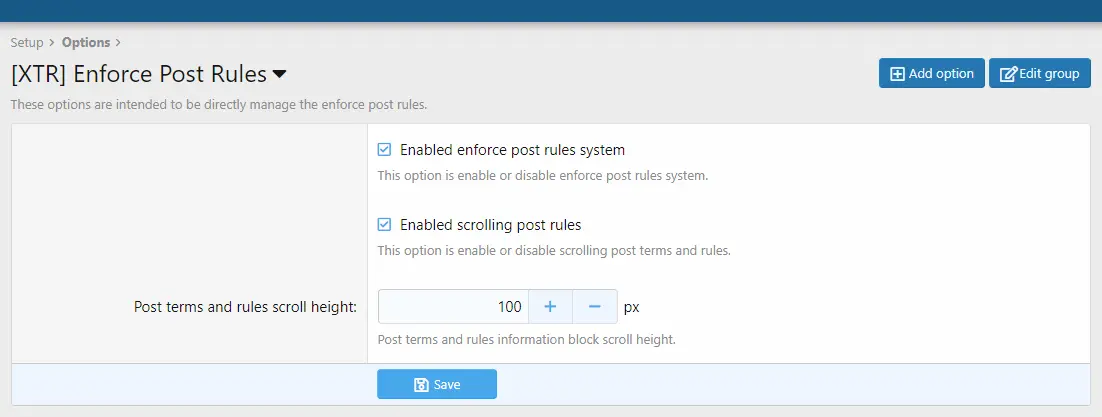Increase scroll height with the plus icon

coord(550,307)
